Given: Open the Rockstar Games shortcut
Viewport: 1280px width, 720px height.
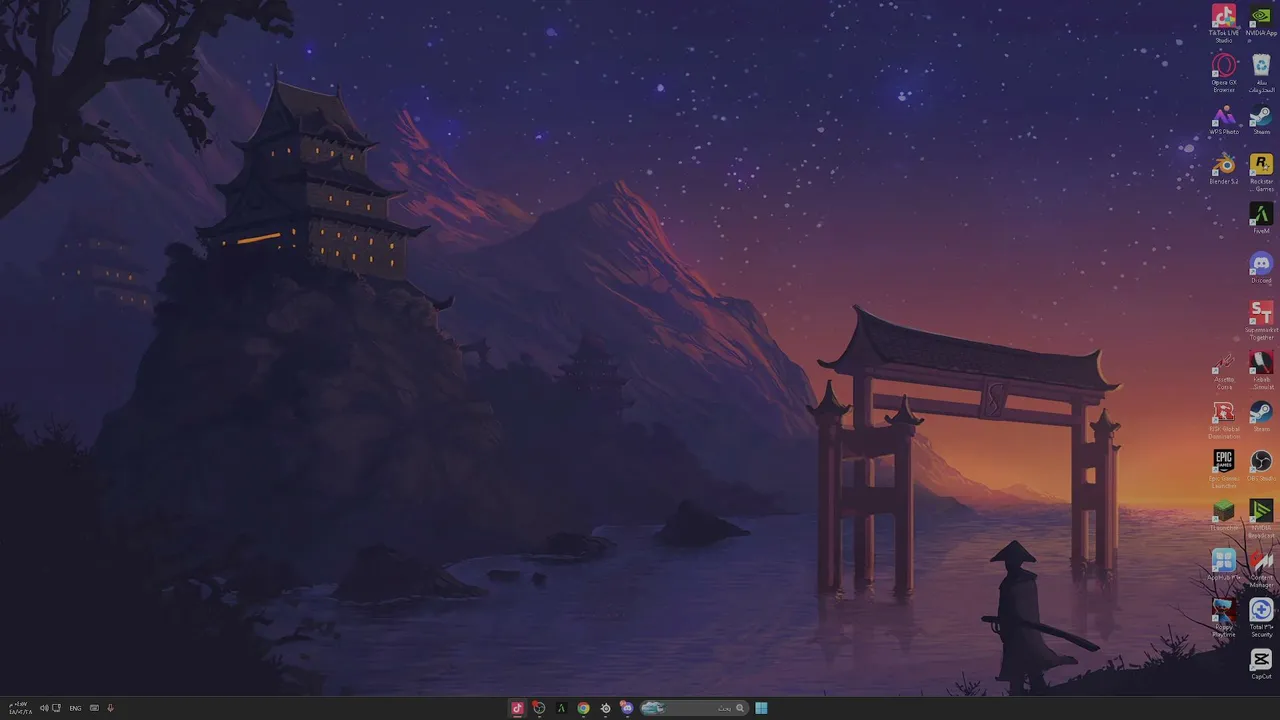Looking at the screenshot, I should [x=1261, y=171].
